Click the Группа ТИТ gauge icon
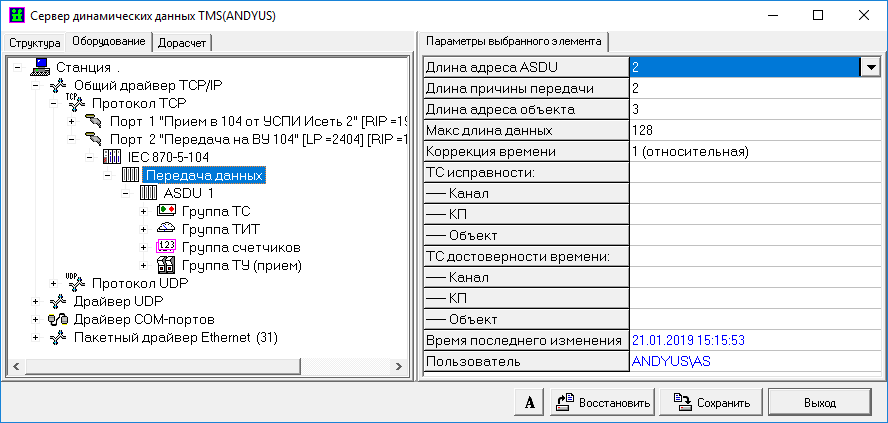This screenshot has height=423, width=888. pyautogui.click(x=167, y=229)
